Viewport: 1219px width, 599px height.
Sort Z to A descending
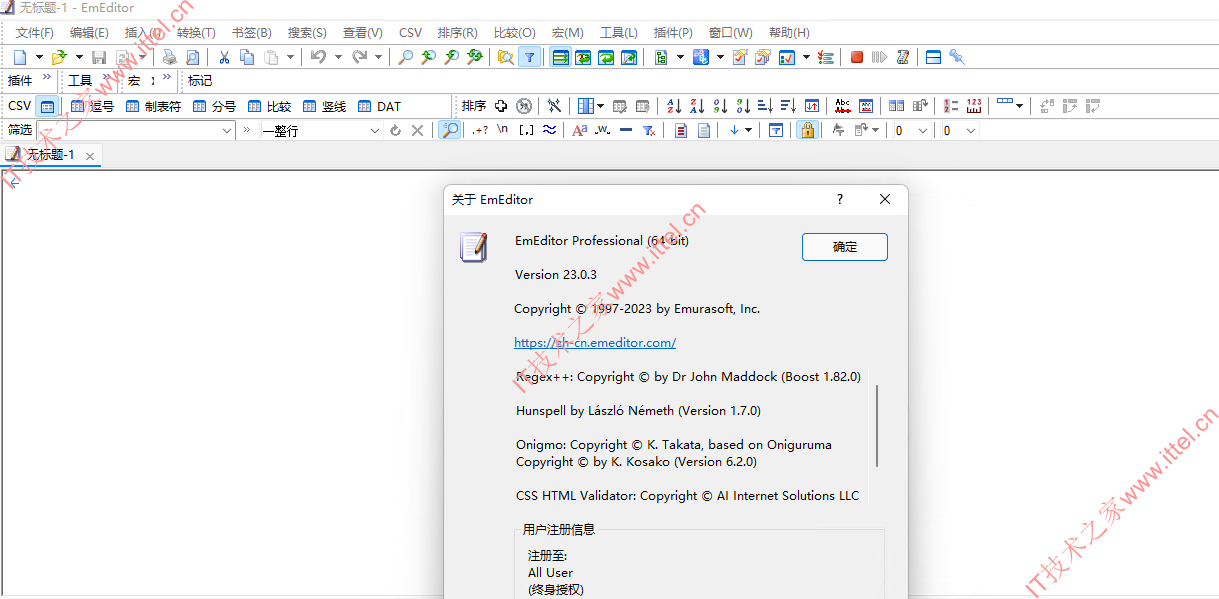tap(697, 106)
